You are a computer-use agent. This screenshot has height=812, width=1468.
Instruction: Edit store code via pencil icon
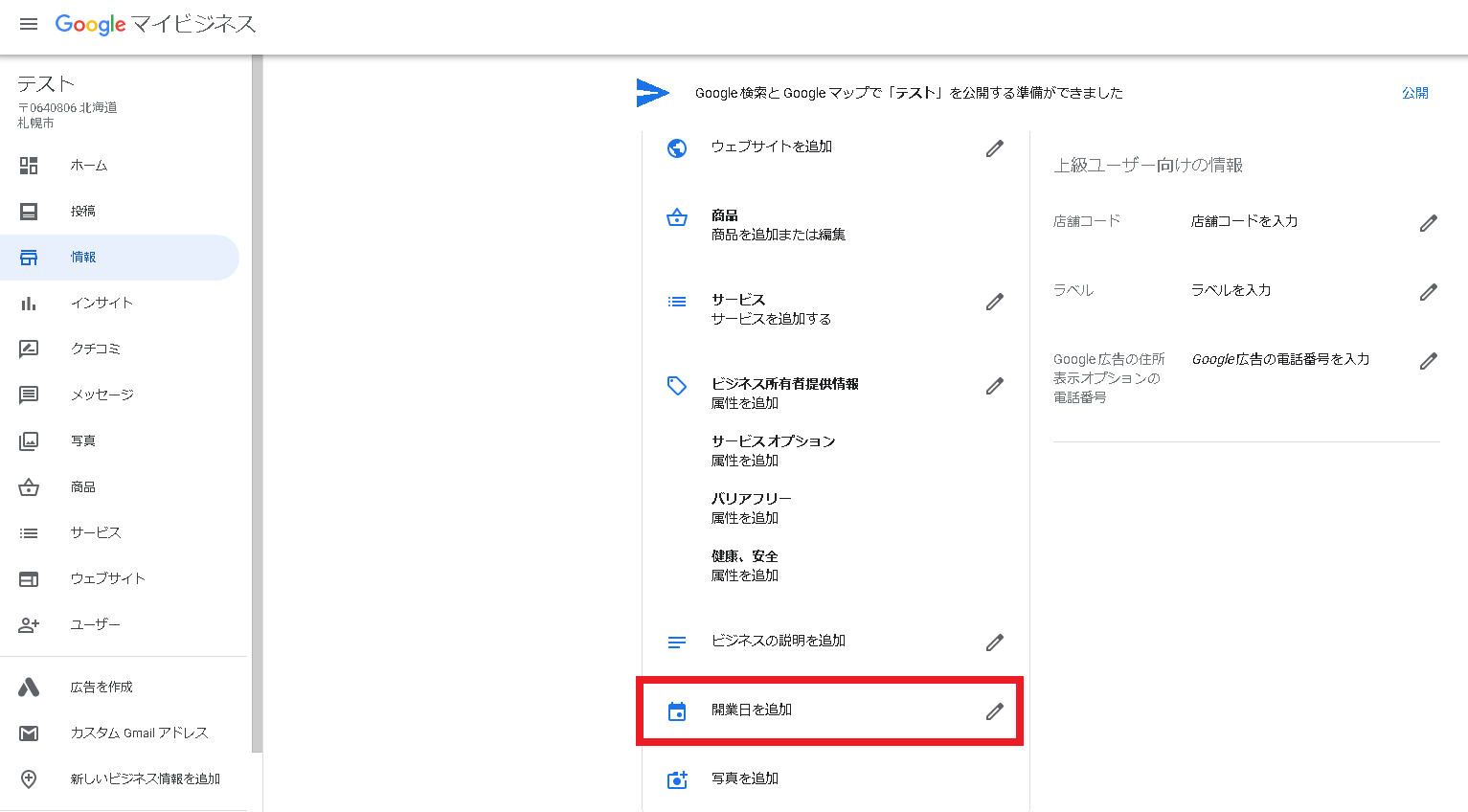1429,223
